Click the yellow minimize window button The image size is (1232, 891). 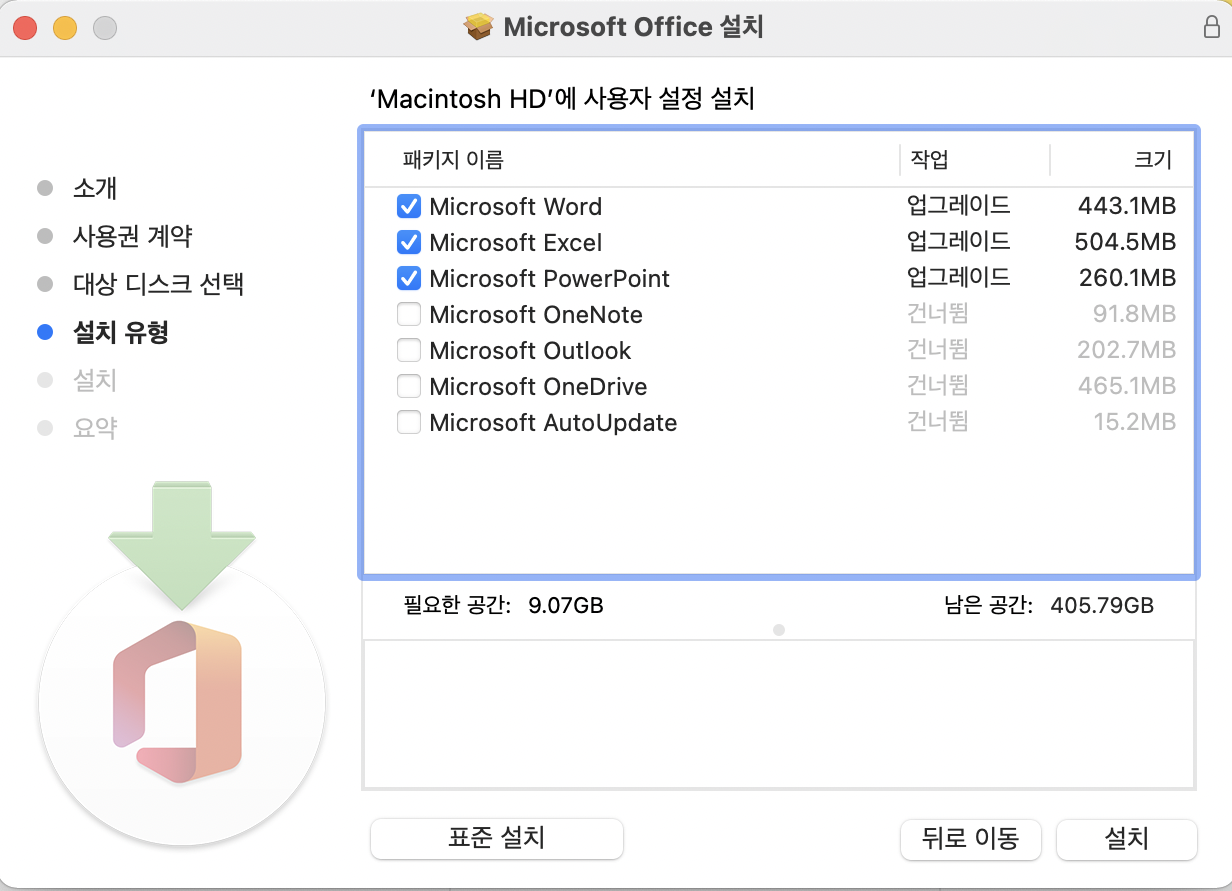tap(65, 28)
